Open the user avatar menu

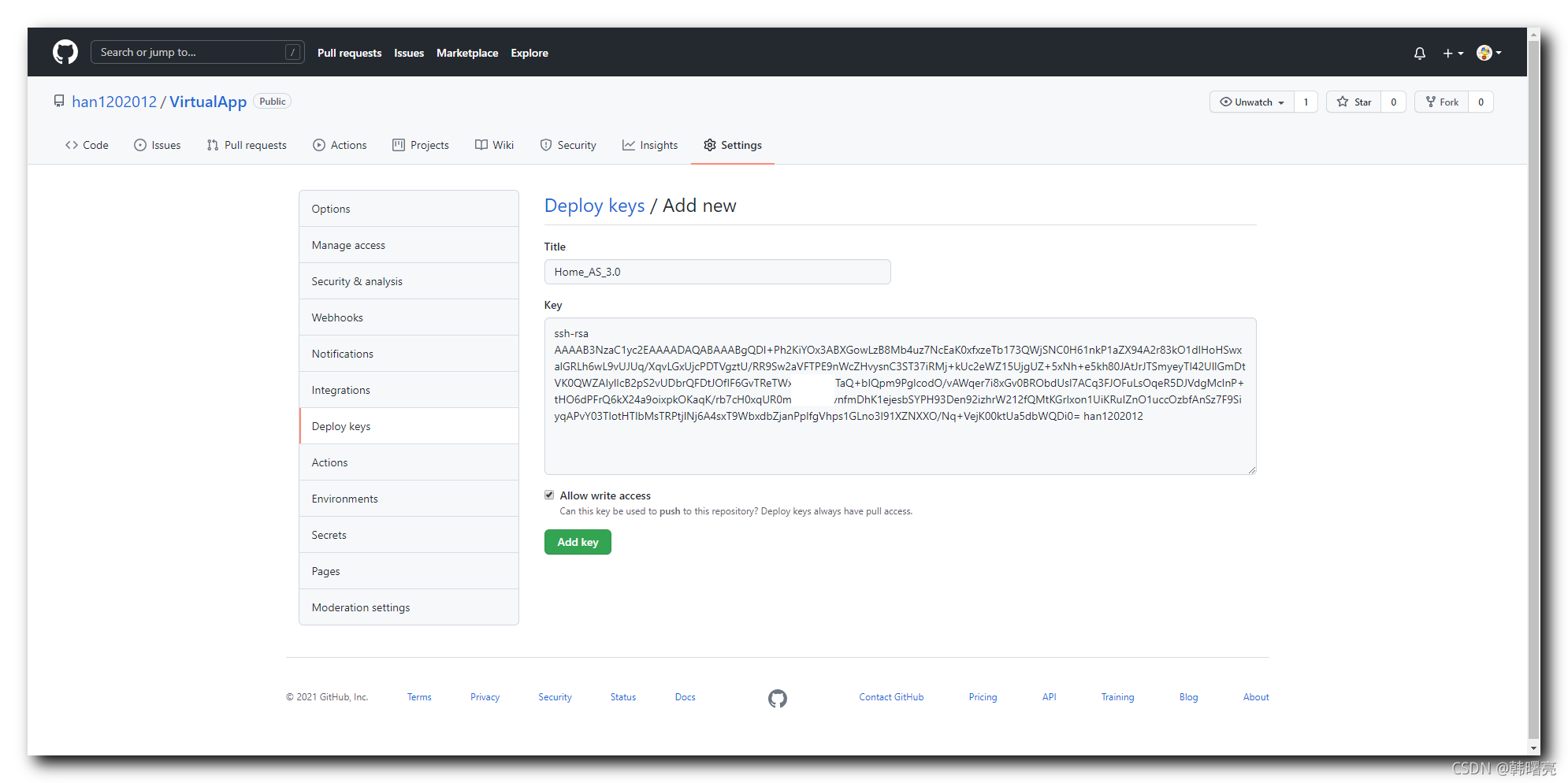tap(1488, 53)
